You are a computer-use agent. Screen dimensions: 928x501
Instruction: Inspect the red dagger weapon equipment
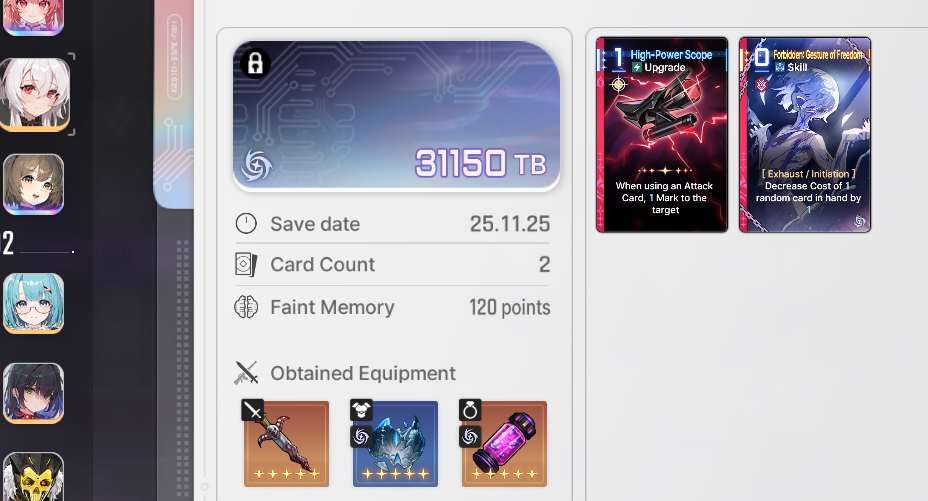pos(286,444)
